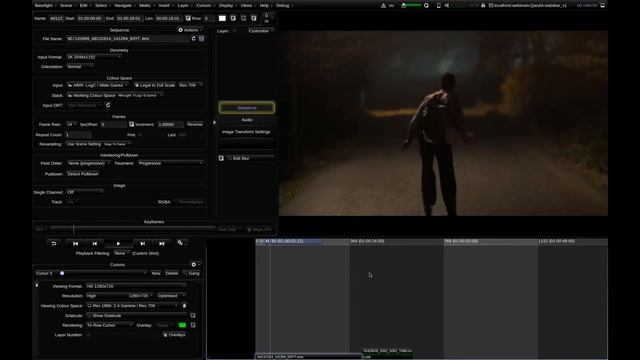Click the refresh icon next to File Name

193,38
